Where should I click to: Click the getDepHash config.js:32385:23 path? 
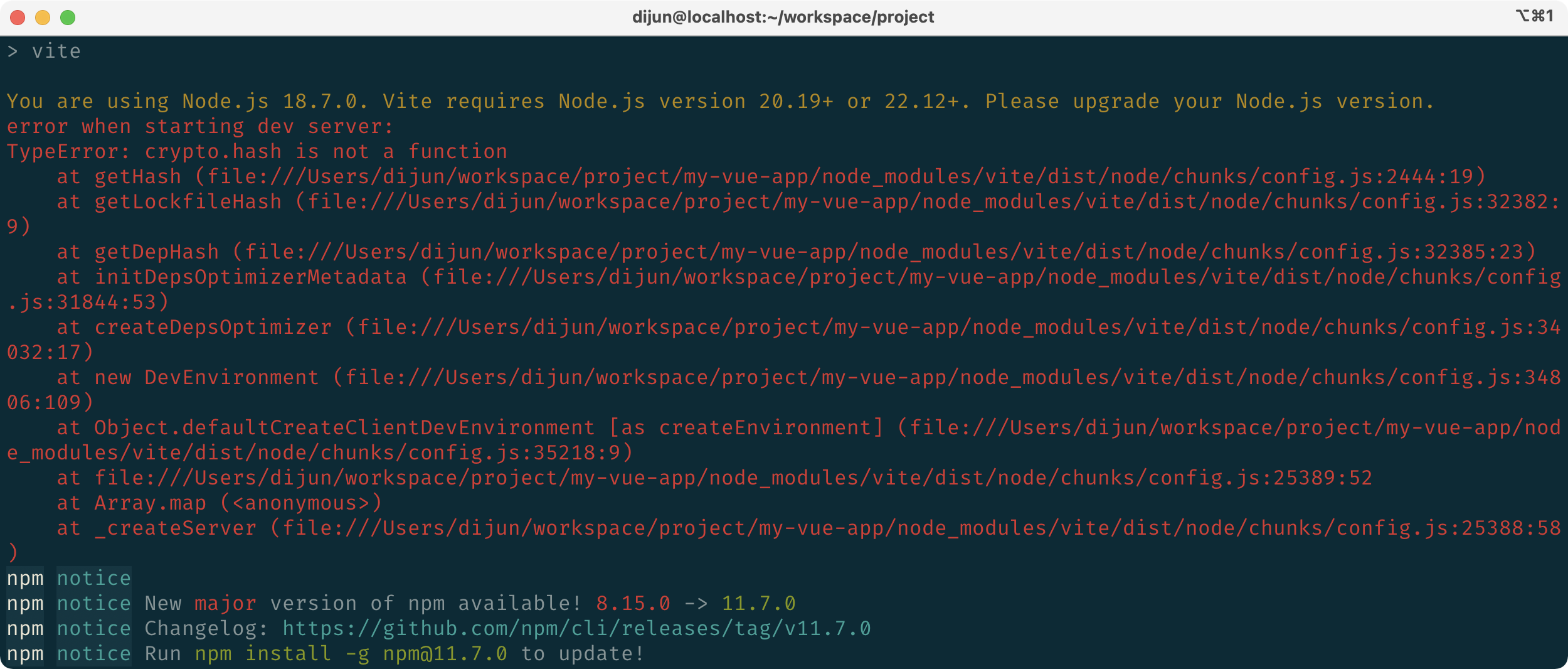point(884,252)
